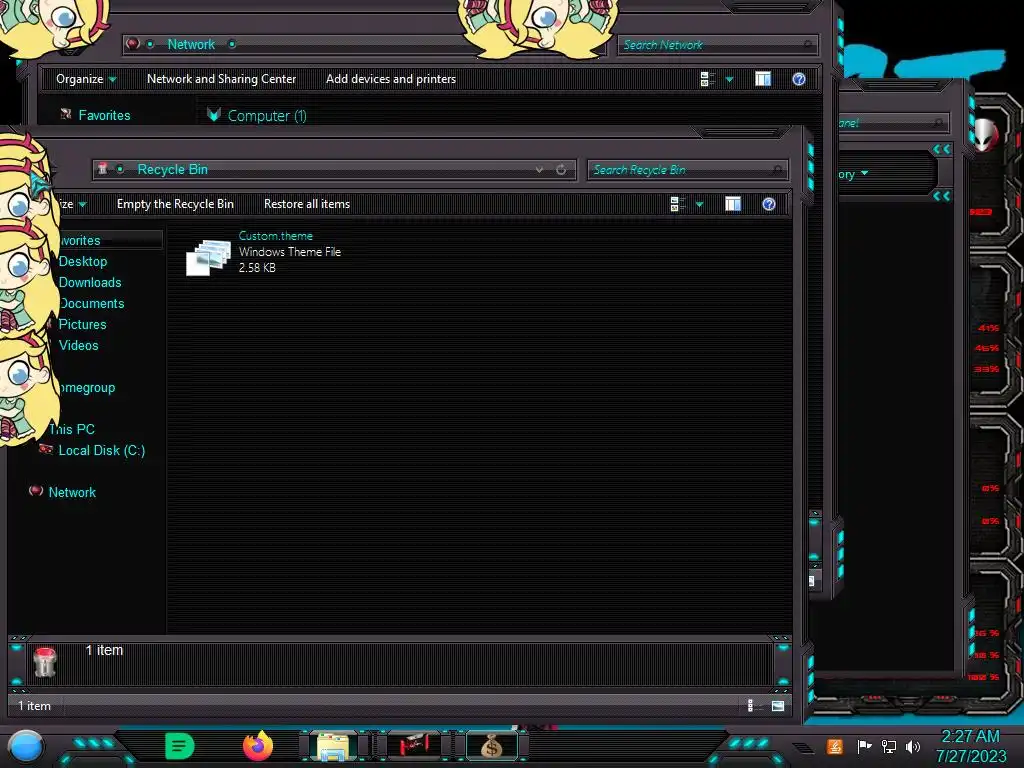
Task: Focus Control Panel search field
Action: coord(892,123)
